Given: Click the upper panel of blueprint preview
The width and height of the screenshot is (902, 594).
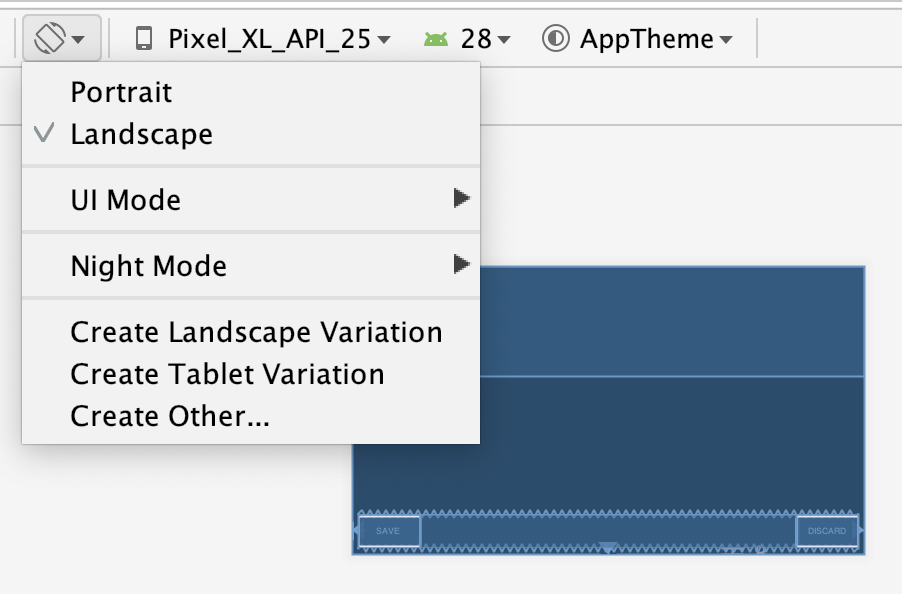Looking at the screenshot, I should click(672, 321).
